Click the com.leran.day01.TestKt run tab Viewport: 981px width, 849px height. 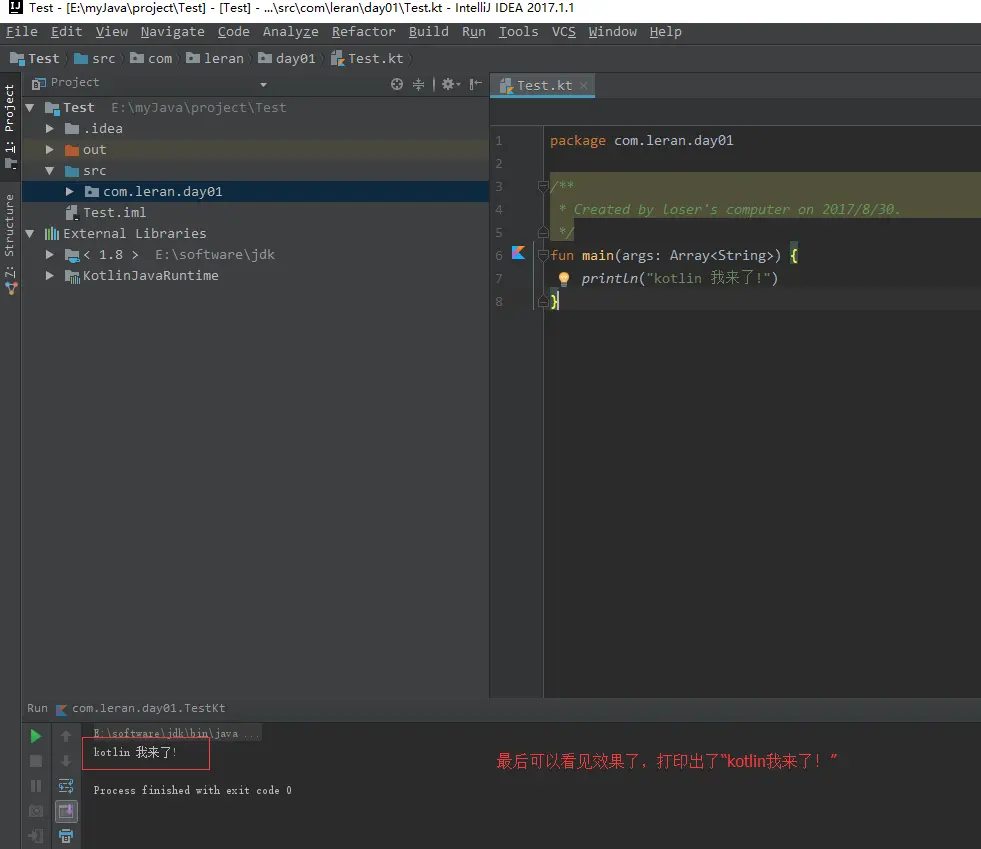pos(141,708)
